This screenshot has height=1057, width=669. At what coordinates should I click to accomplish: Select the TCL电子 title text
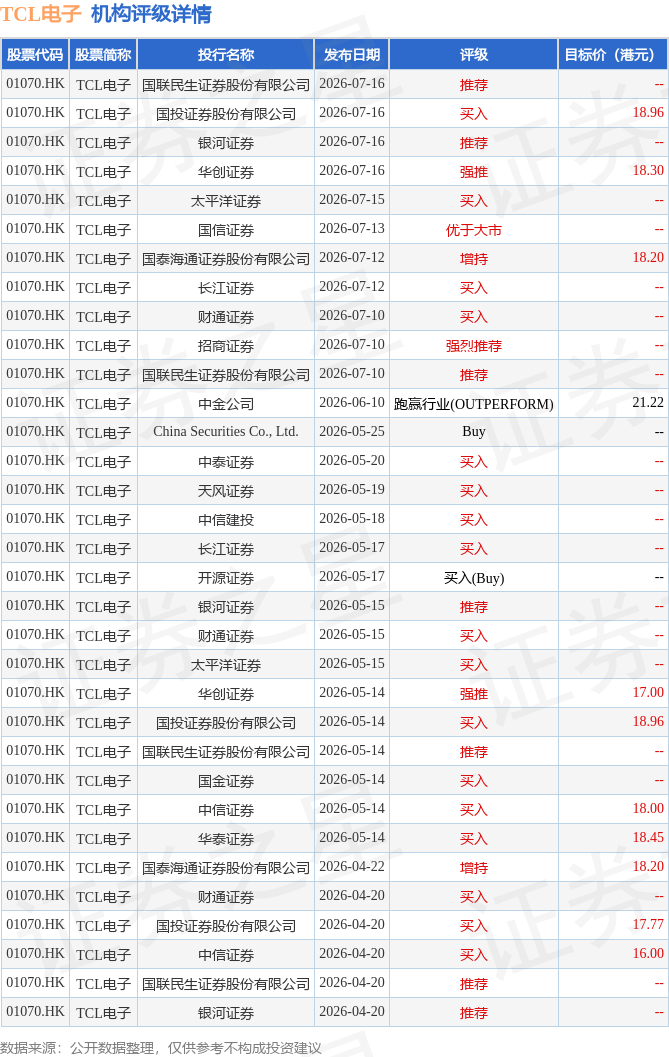pyautogui.click(x=41, y=13)
